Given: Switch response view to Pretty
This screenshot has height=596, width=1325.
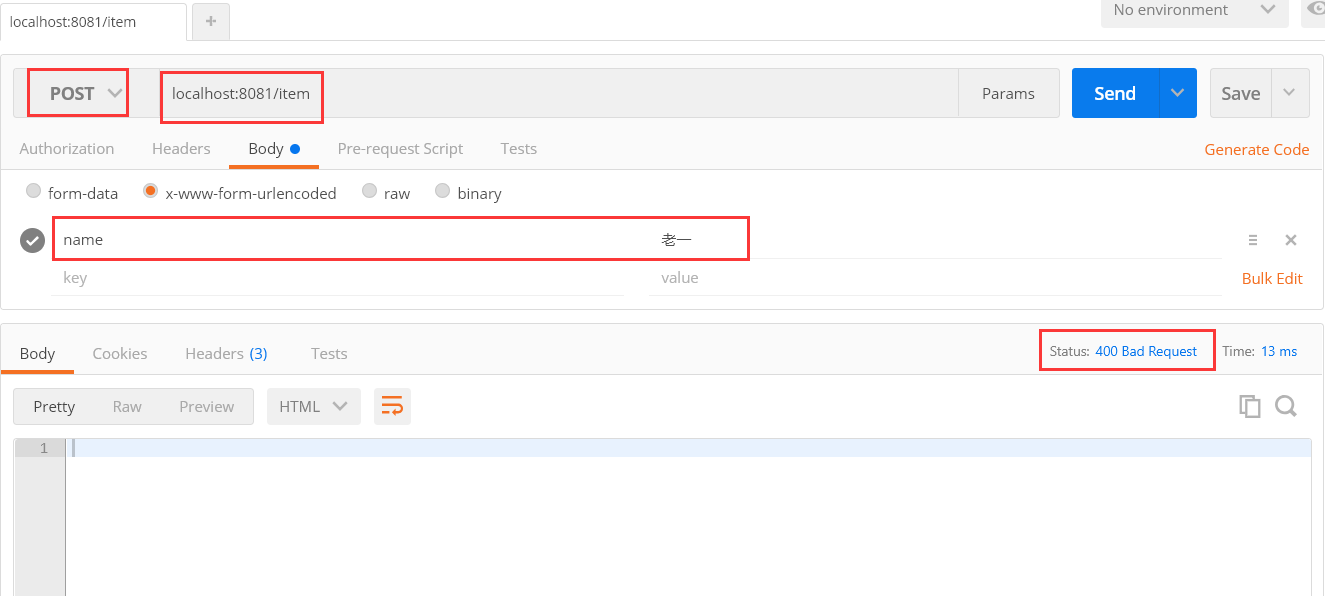Looking at the screenshot, I should (54, 406).
